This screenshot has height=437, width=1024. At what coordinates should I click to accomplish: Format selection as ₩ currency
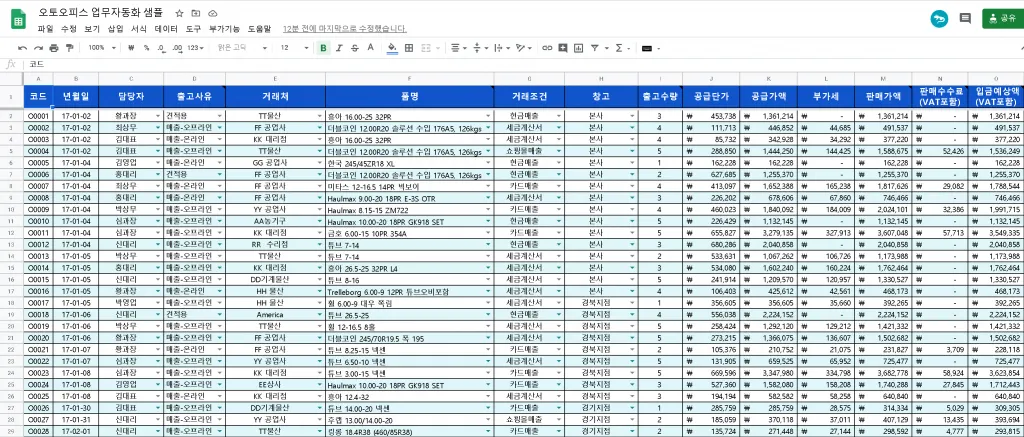131,48
